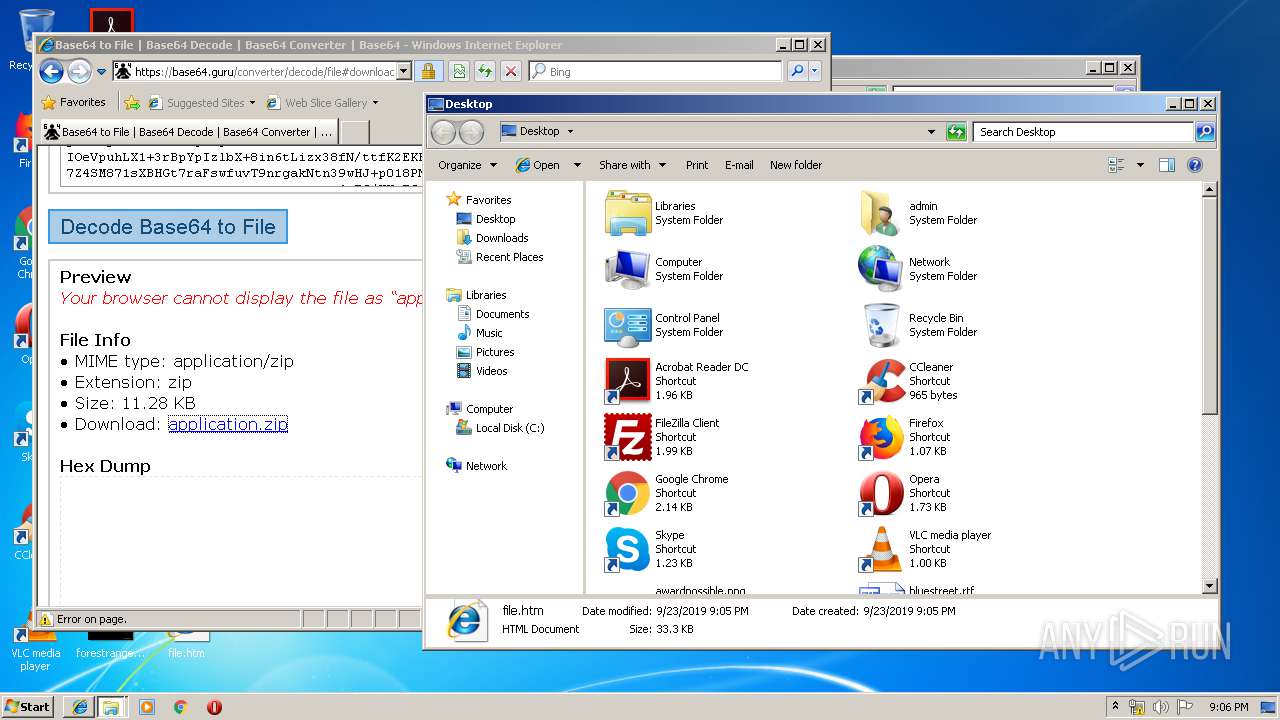
Task: Show hidden system tray icons
Action: pos(1115,707)
